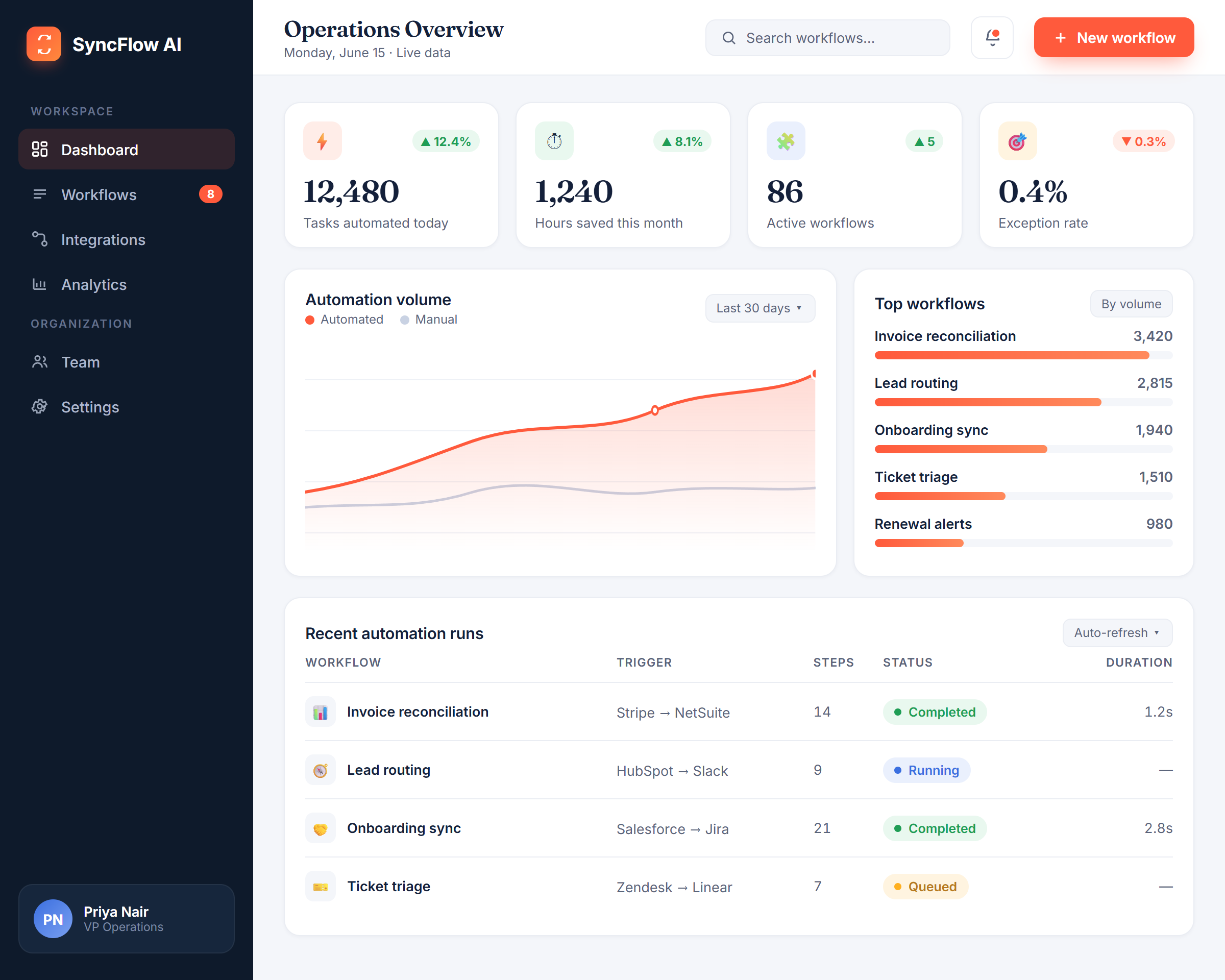Click the STEPS column header
The height and width of the screenshot is (980, 1225).
(x=833, y=663)
